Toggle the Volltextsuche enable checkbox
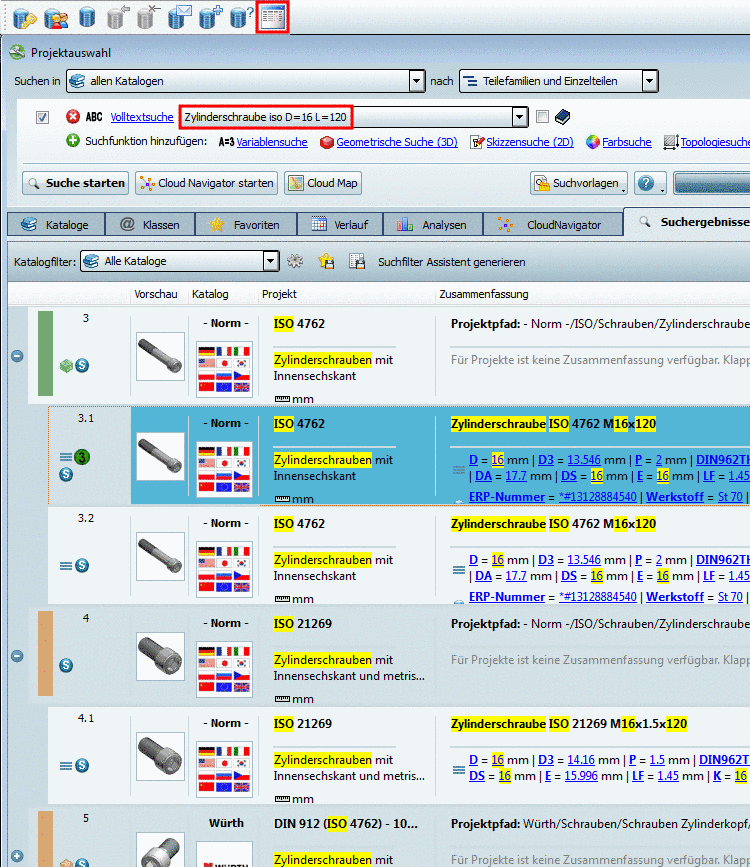Image resolution: width=750 pixels, height=867 pixels. 43,117
